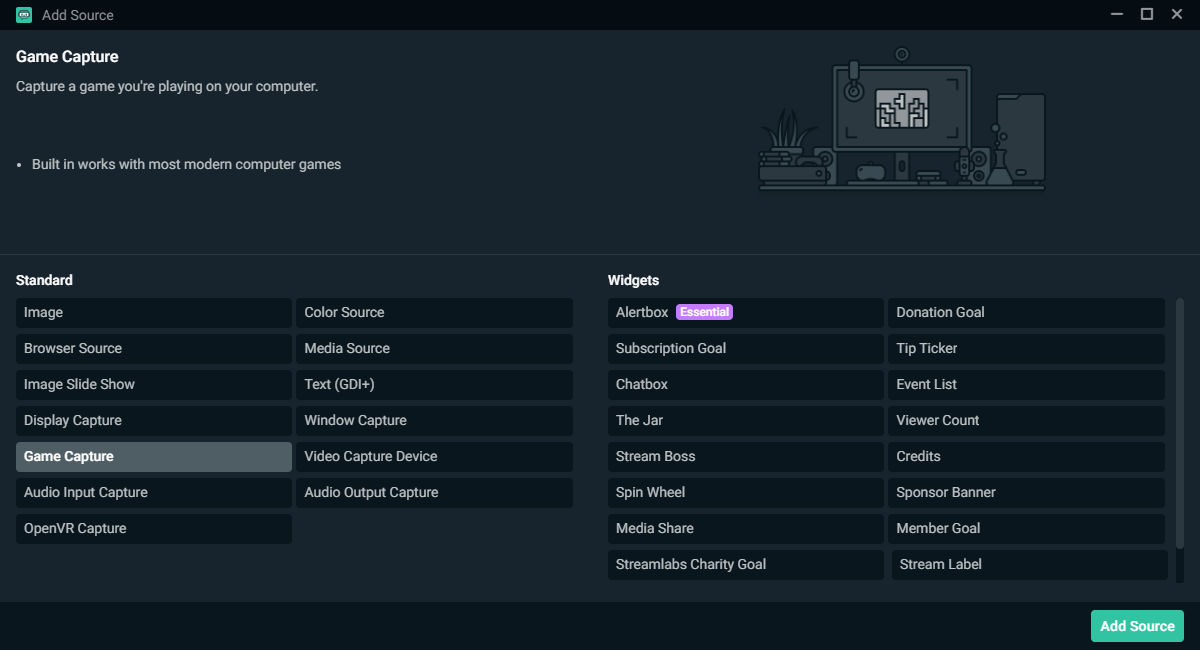Select the highlighted Game Capture source
1200x650 pixels.
point(154,457)
